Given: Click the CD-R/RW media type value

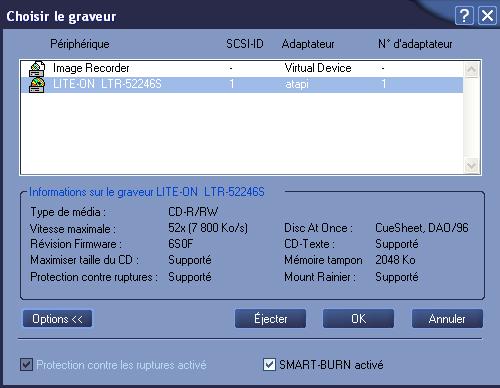Looking at the screenshot, I should [193, 212].
